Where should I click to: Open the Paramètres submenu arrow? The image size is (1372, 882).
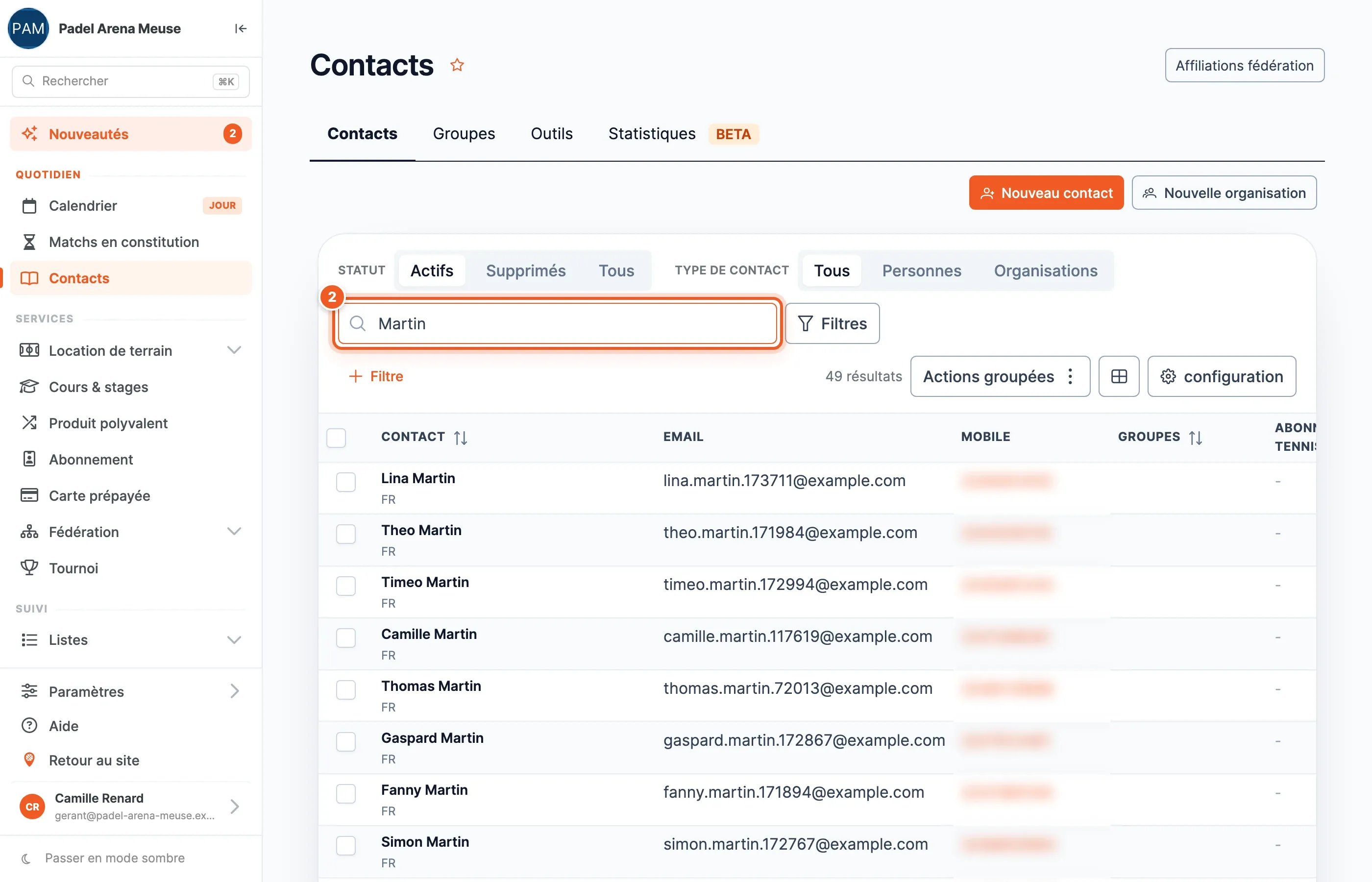(234, 691)
